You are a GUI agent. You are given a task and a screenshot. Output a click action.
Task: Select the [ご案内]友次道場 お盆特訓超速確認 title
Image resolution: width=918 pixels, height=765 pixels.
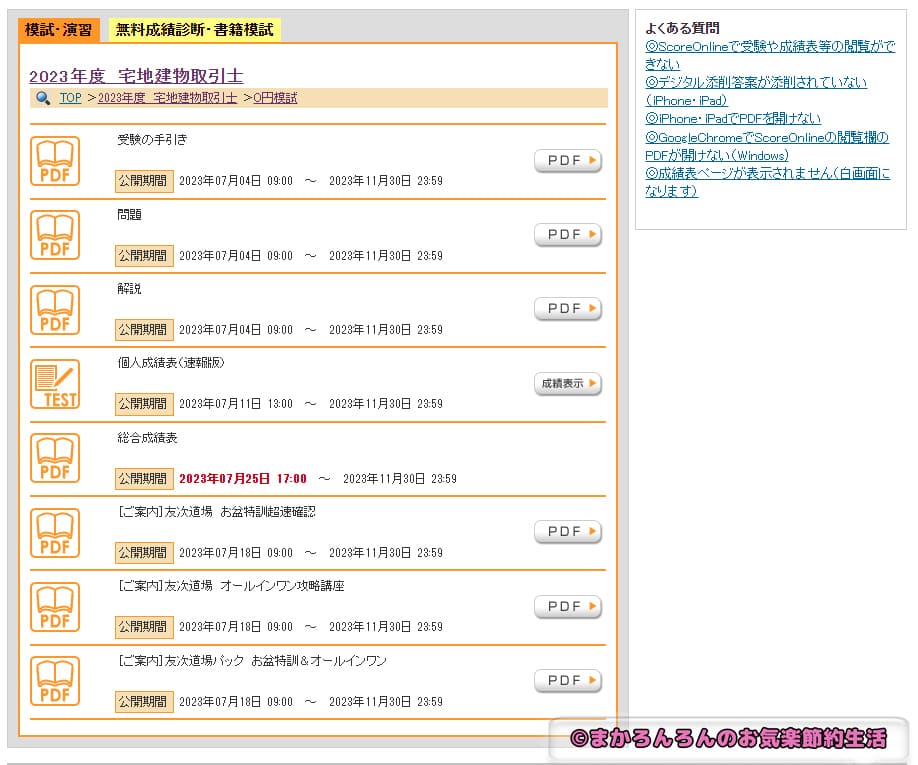[217, 512]
